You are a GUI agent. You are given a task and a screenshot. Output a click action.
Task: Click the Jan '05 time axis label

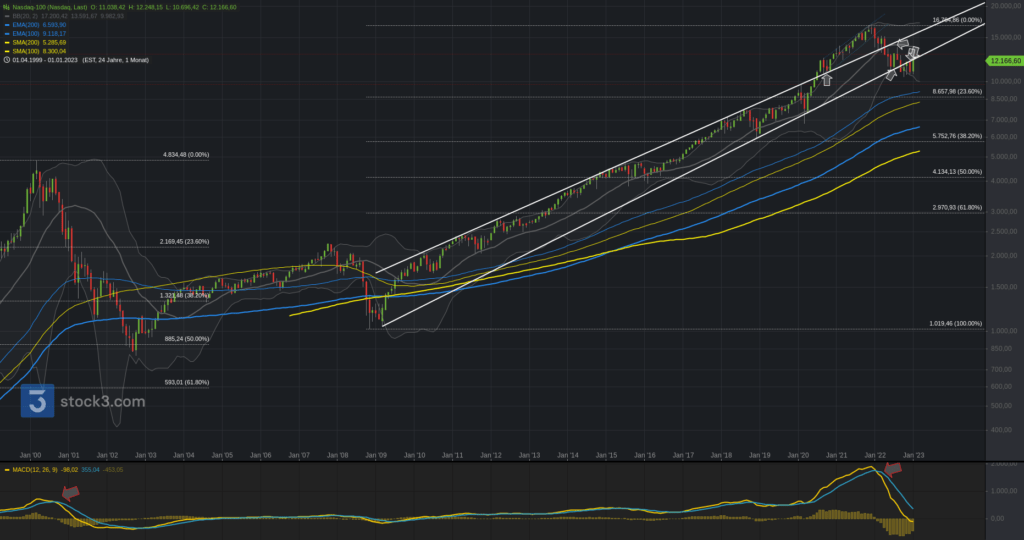pyautogui.click(x=222, y=455)
